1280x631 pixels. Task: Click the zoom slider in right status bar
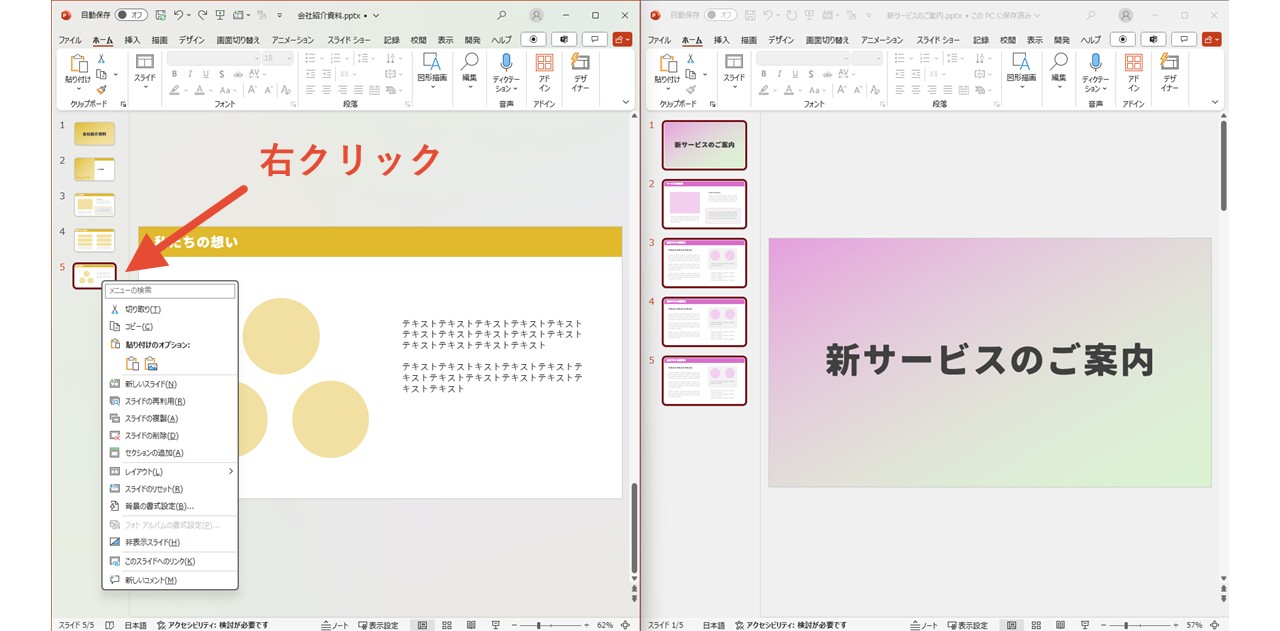(1125, 625)
